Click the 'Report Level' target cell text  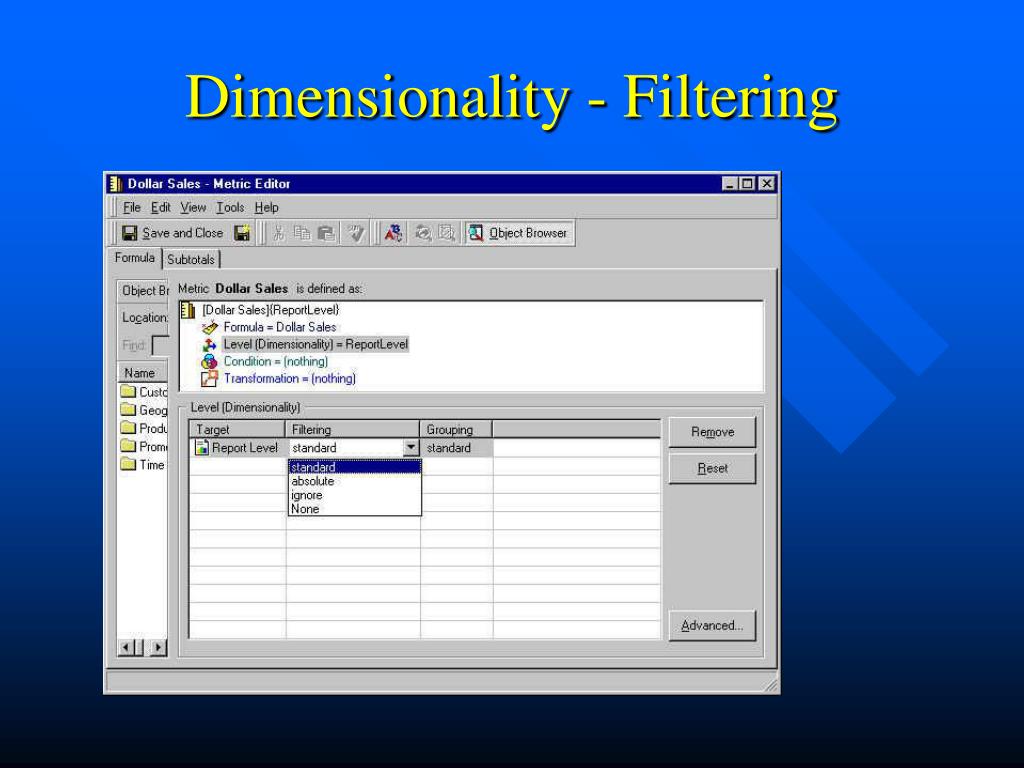(x=245, y=448)
